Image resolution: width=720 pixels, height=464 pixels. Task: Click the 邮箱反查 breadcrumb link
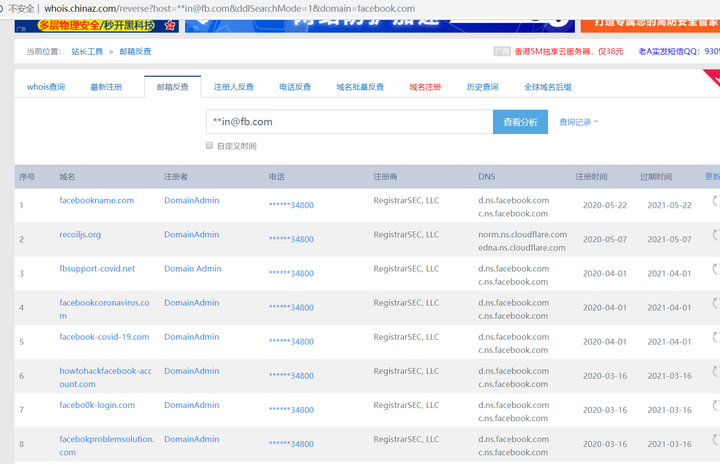[135, 51]
